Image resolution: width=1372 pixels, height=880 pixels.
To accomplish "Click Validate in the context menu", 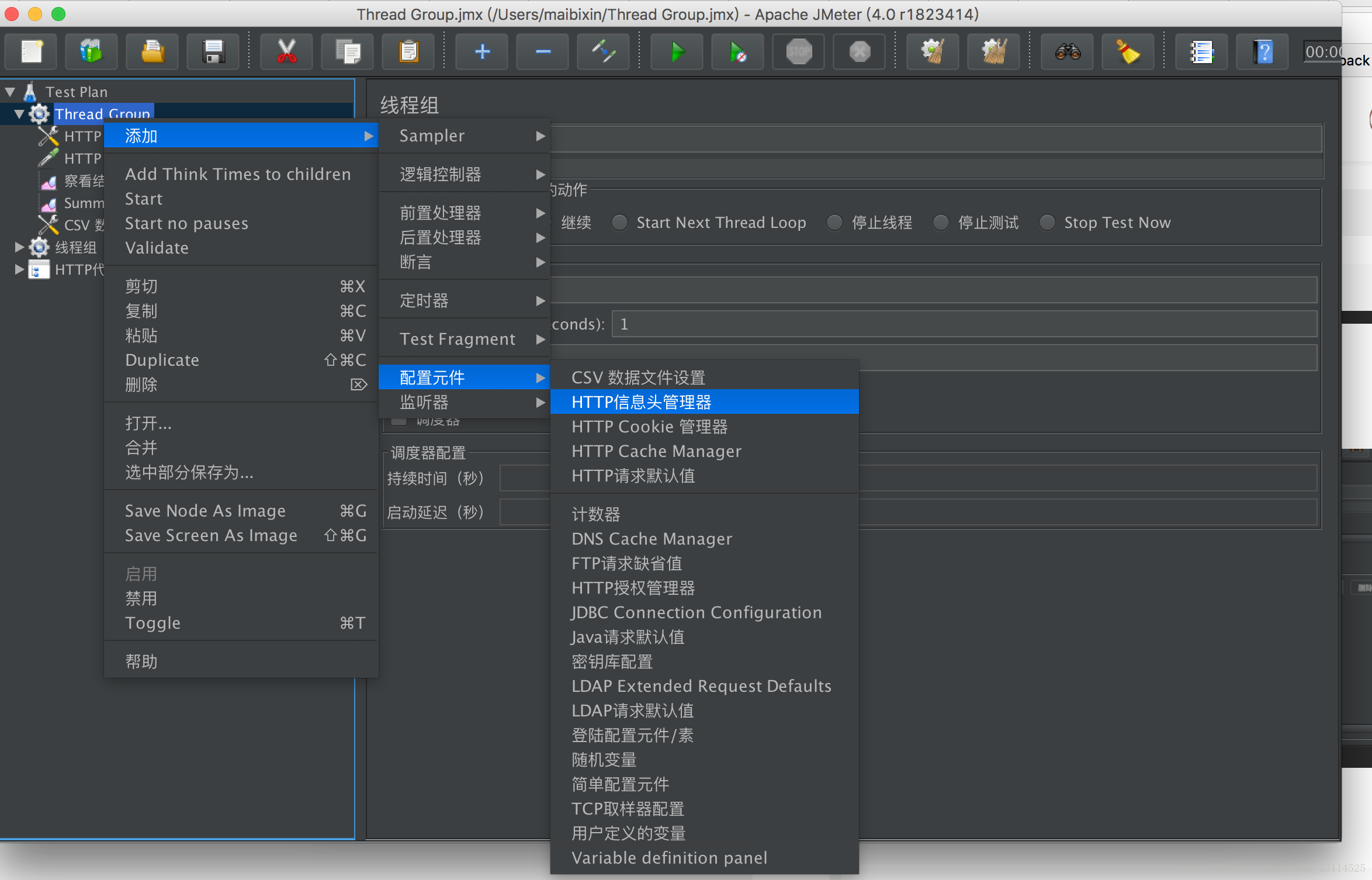I will [x=241, y=248].
